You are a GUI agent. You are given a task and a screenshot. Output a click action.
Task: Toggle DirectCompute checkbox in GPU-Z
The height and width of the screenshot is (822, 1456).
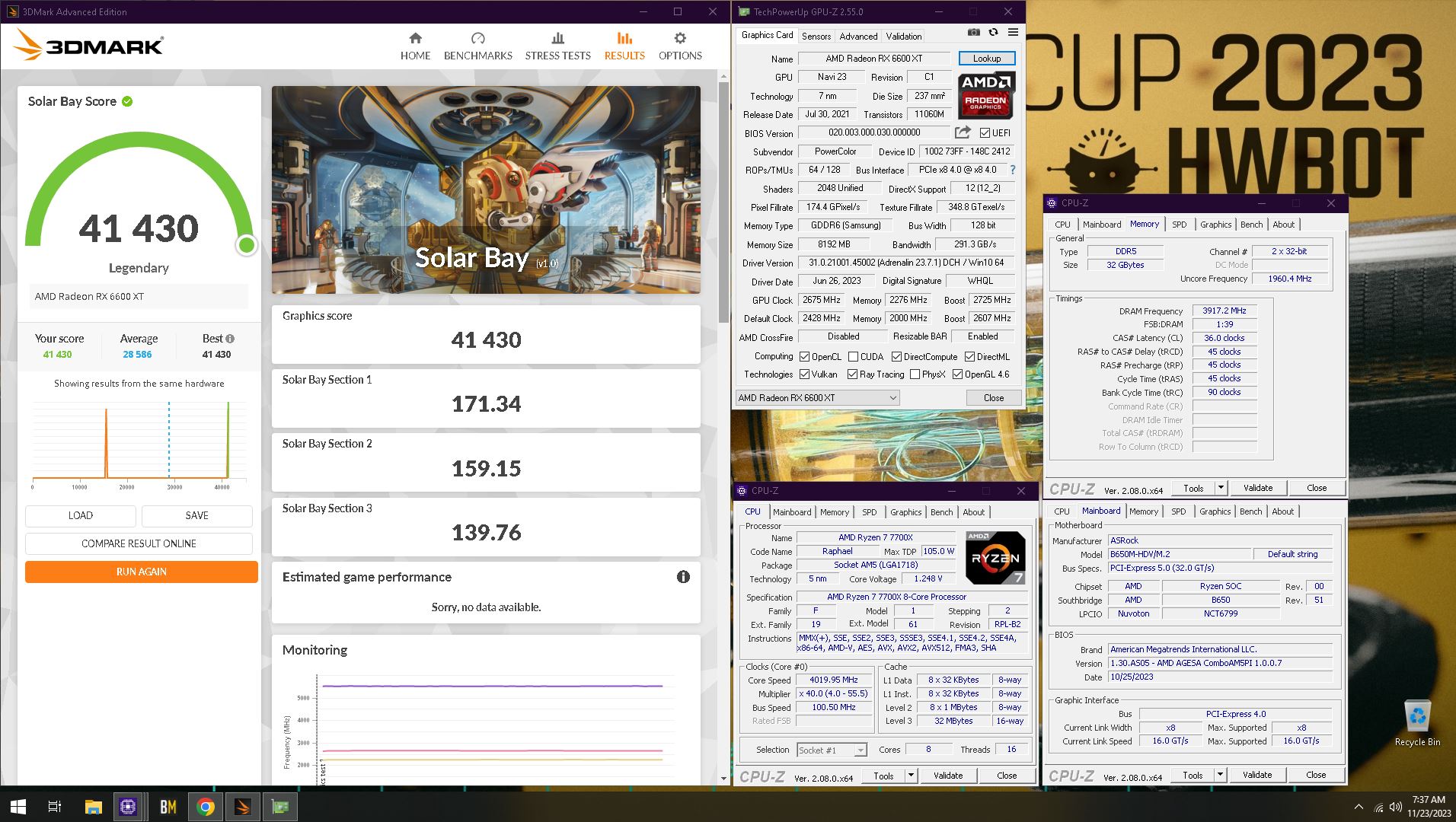point(896,356)
